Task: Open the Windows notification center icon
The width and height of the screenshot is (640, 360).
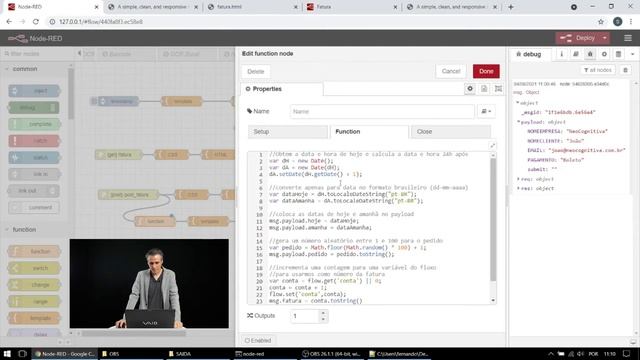Action: (627, 354)
